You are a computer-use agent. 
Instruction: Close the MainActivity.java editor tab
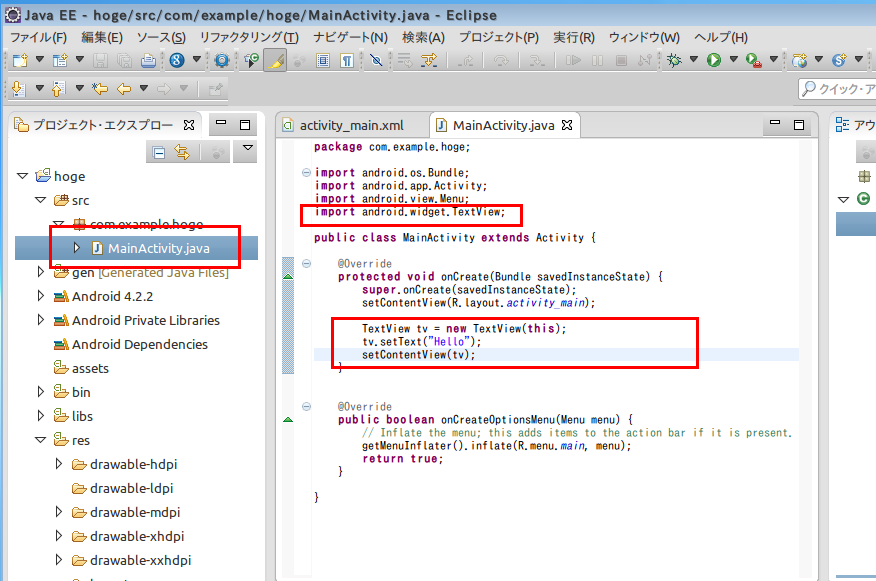pos(567,125)
